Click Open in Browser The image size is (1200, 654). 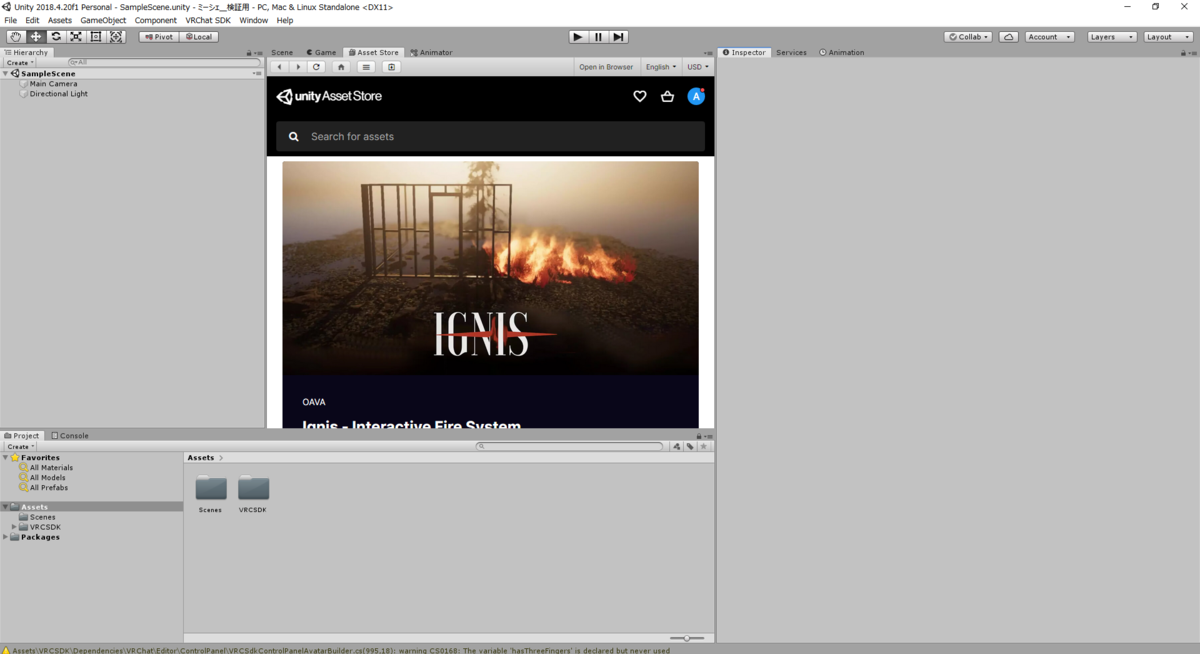point(606,67)
